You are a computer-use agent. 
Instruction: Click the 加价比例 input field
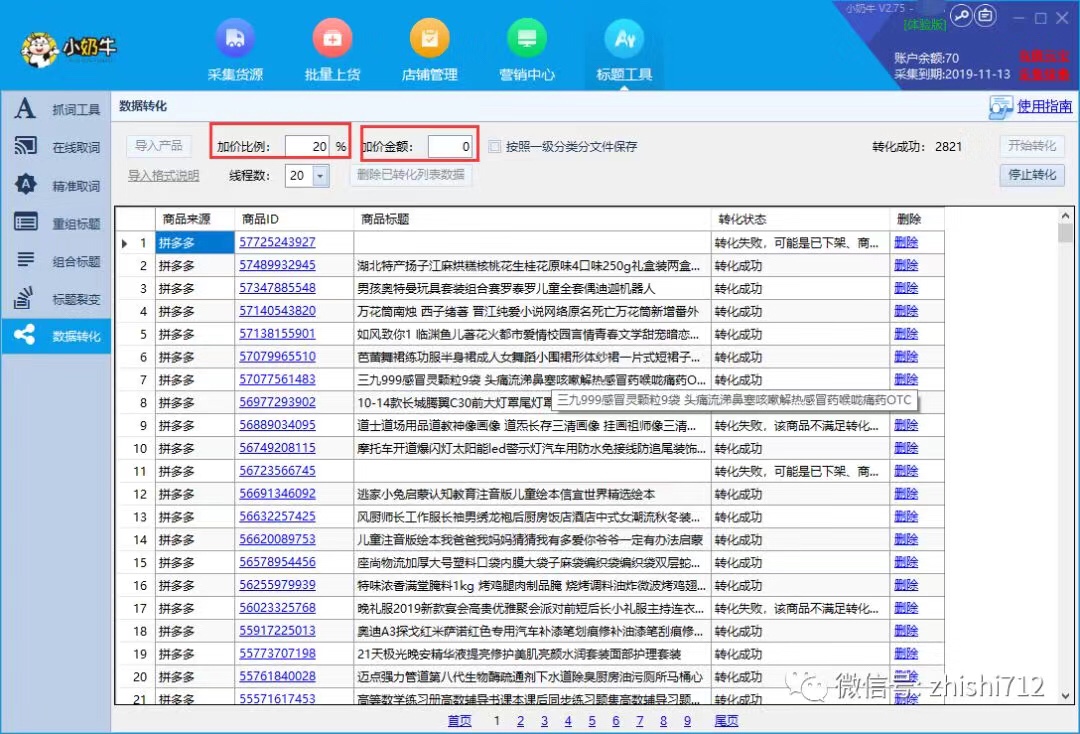307,146
